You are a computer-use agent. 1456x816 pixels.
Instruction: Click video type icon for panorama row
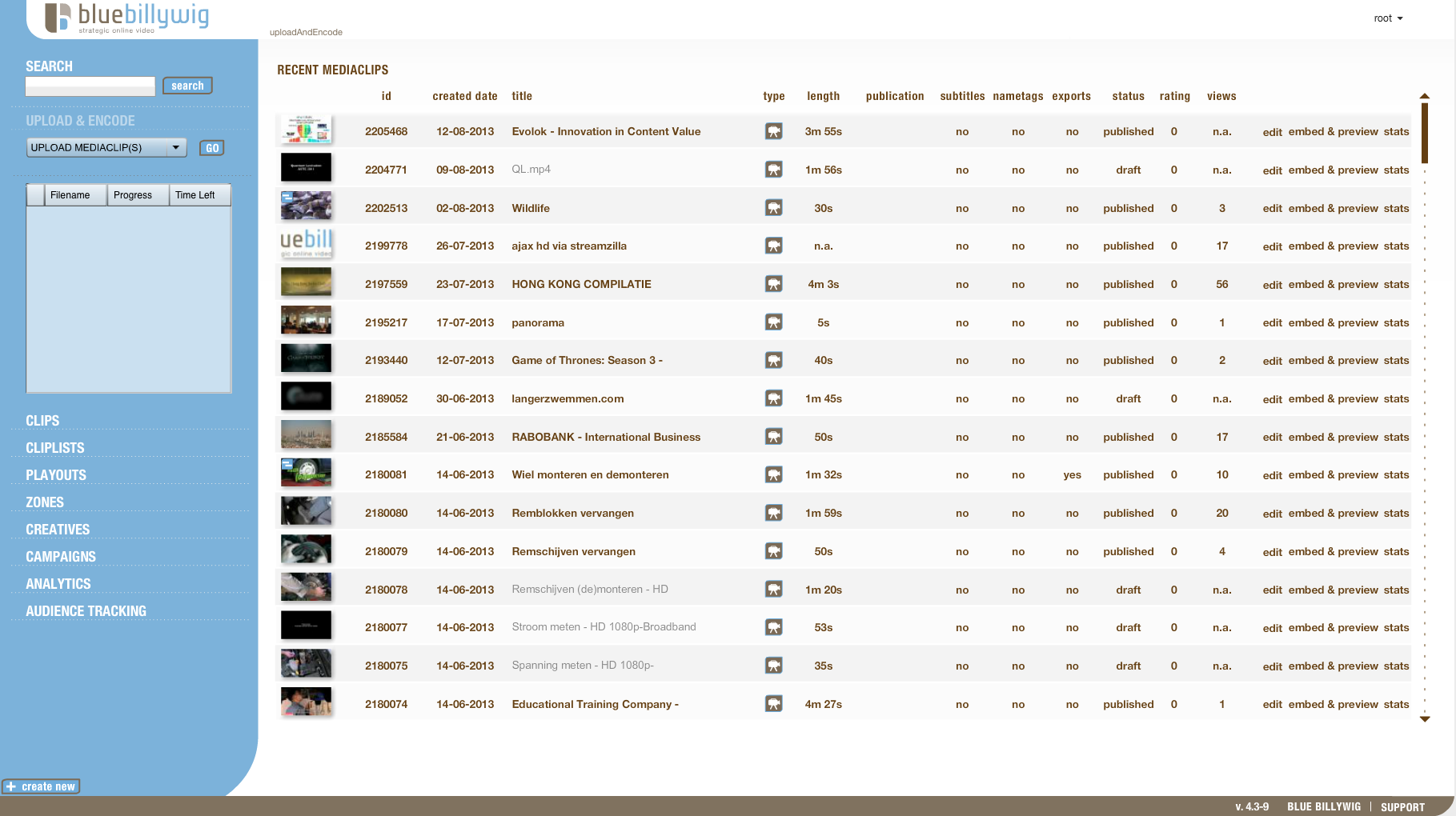click(773, 322)
